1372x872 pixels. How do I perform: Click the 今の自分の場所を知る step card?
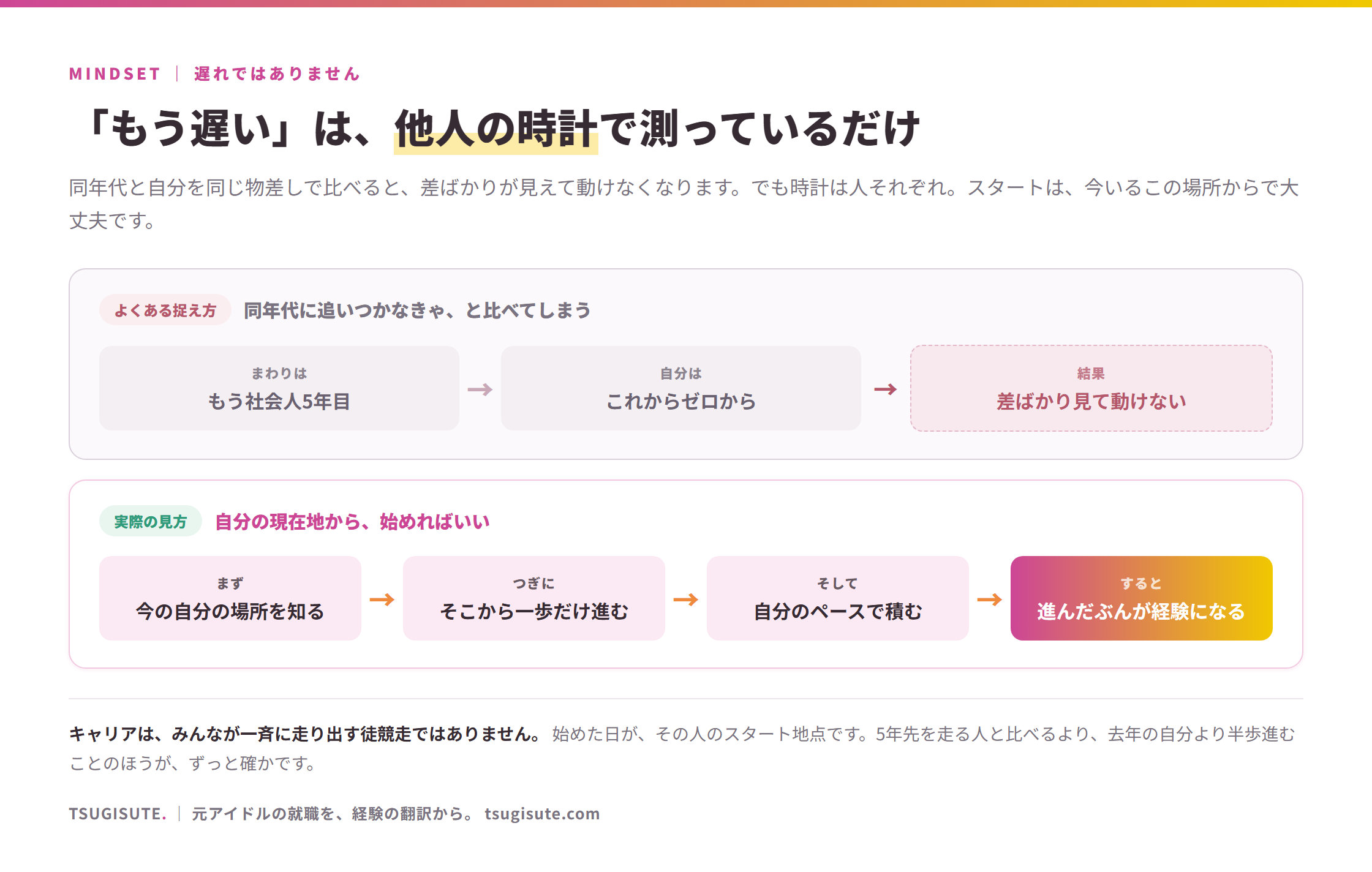(x=230, y=598)
